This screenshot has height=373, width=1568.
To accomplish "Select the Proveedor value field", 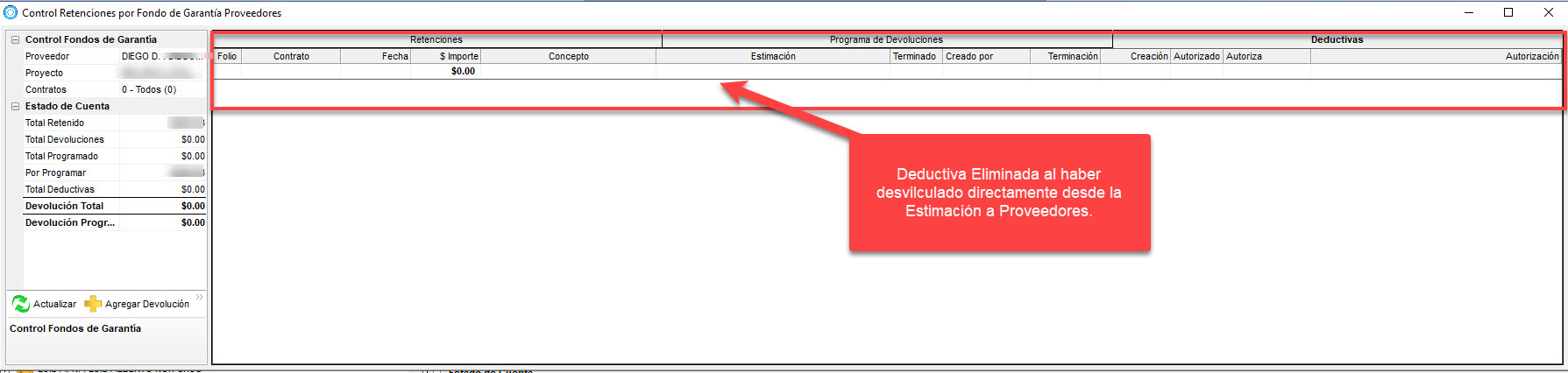I will point(162,56).
